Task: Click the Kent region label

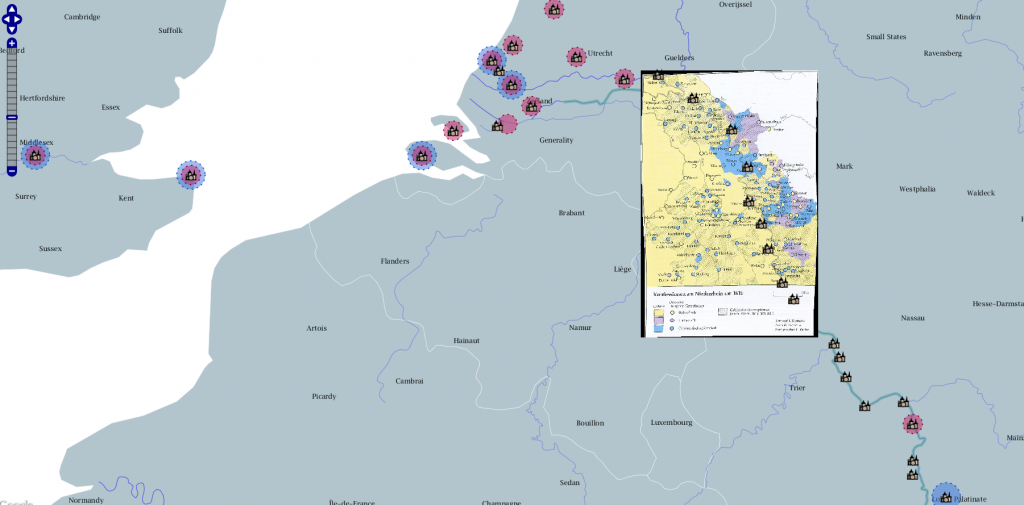Action: [126, 198]
